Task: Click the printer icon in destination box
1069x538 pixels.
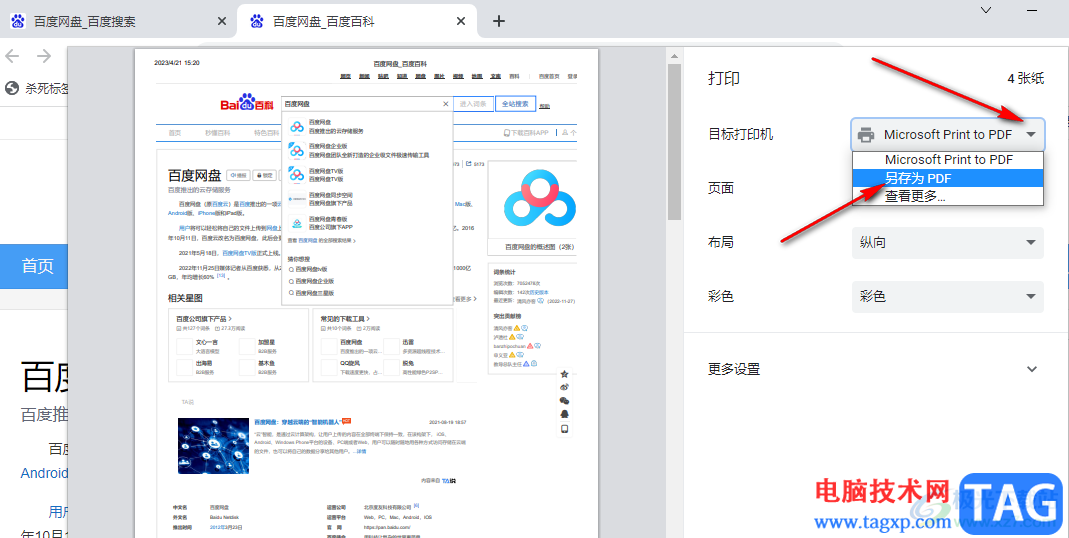Action: (866, 135)
